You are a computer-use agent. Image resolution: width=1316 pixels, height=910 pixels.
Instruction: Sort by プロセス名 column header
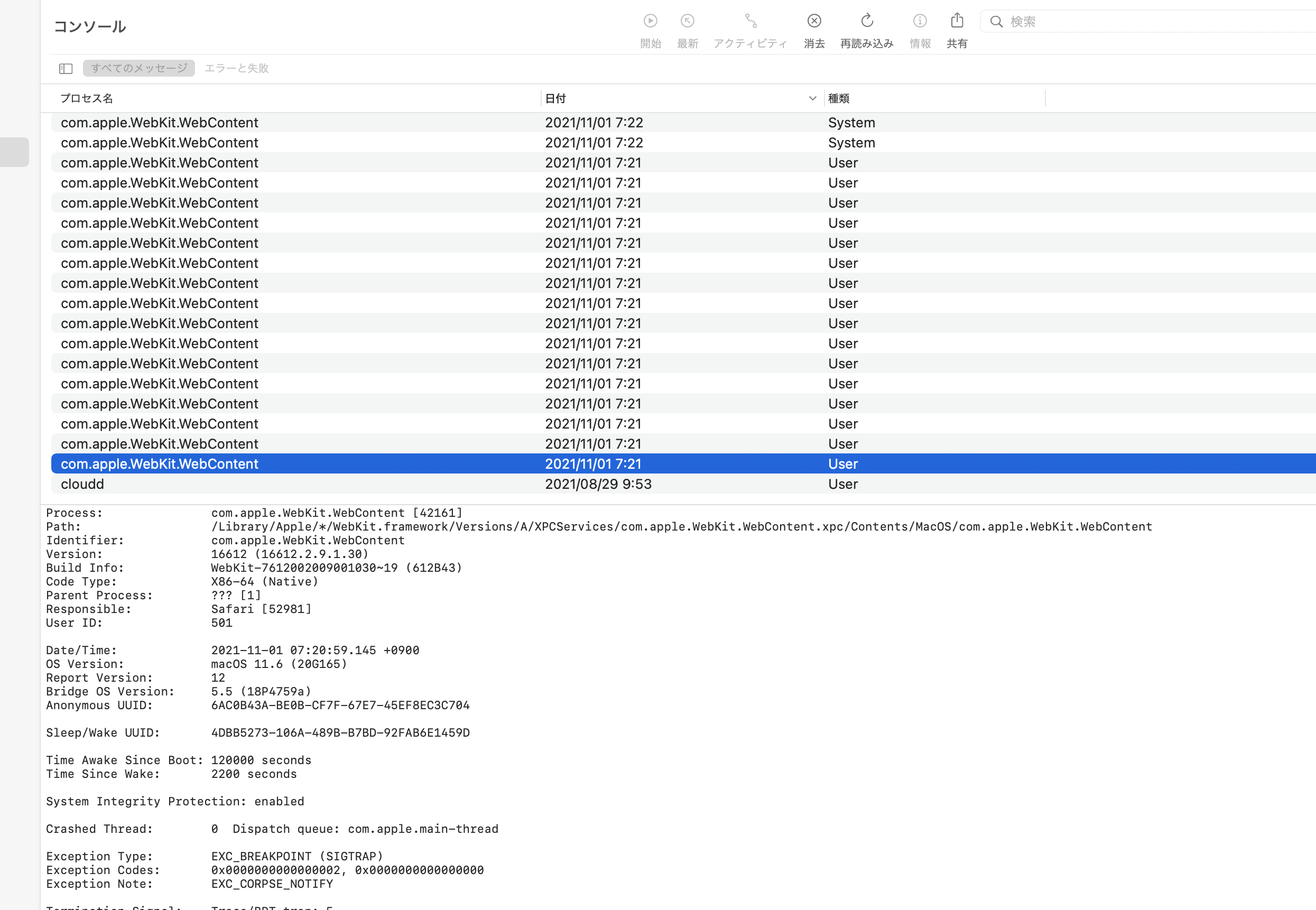[87, 99]
